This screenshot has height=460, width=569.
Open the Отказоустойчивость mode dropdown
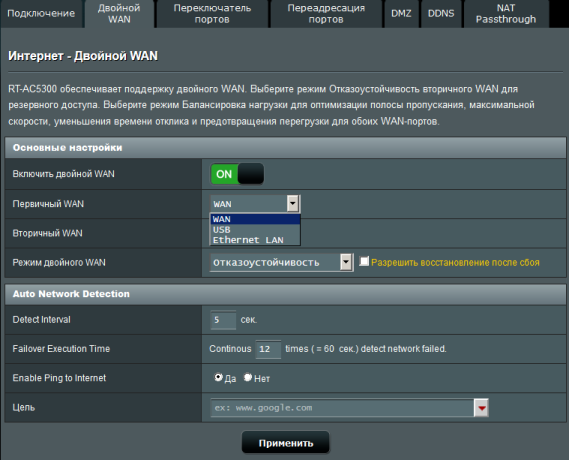tap(281, 262)
